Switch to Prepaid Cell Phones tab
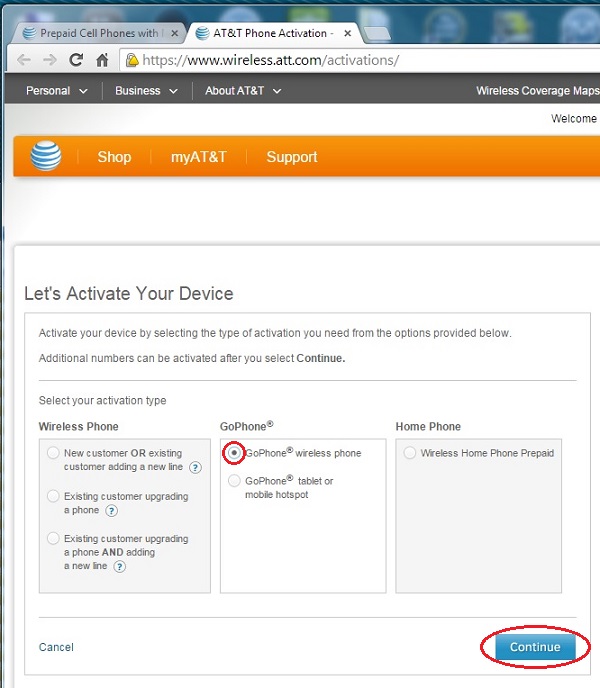Viewport: 600px width, 688px height. click(98, 33)
